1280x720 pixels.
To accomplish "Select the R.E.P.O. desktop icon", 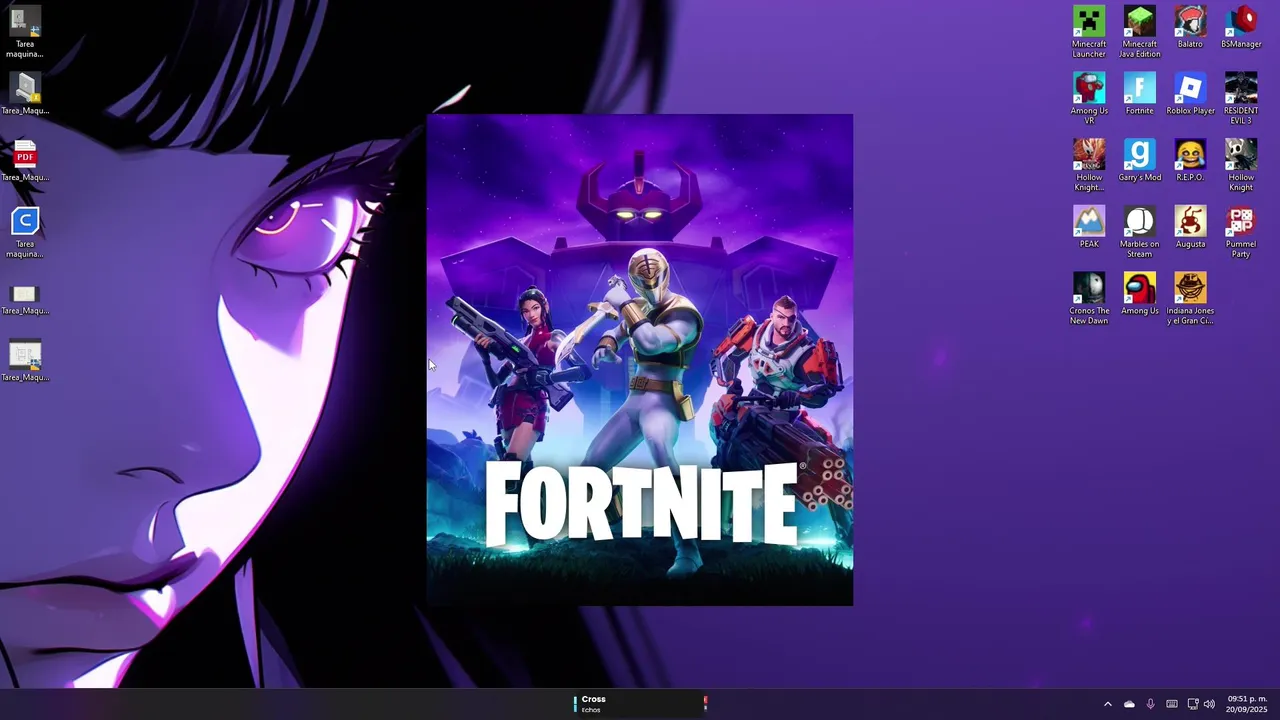I will click(1190, 160).
